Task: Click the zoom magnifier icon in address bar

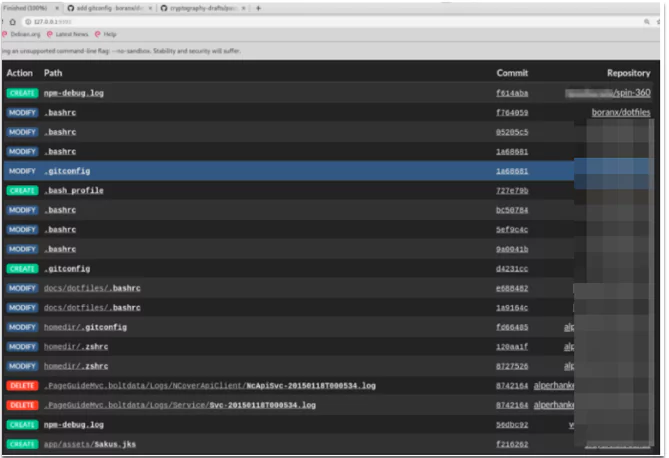Action: click(647, 22)
